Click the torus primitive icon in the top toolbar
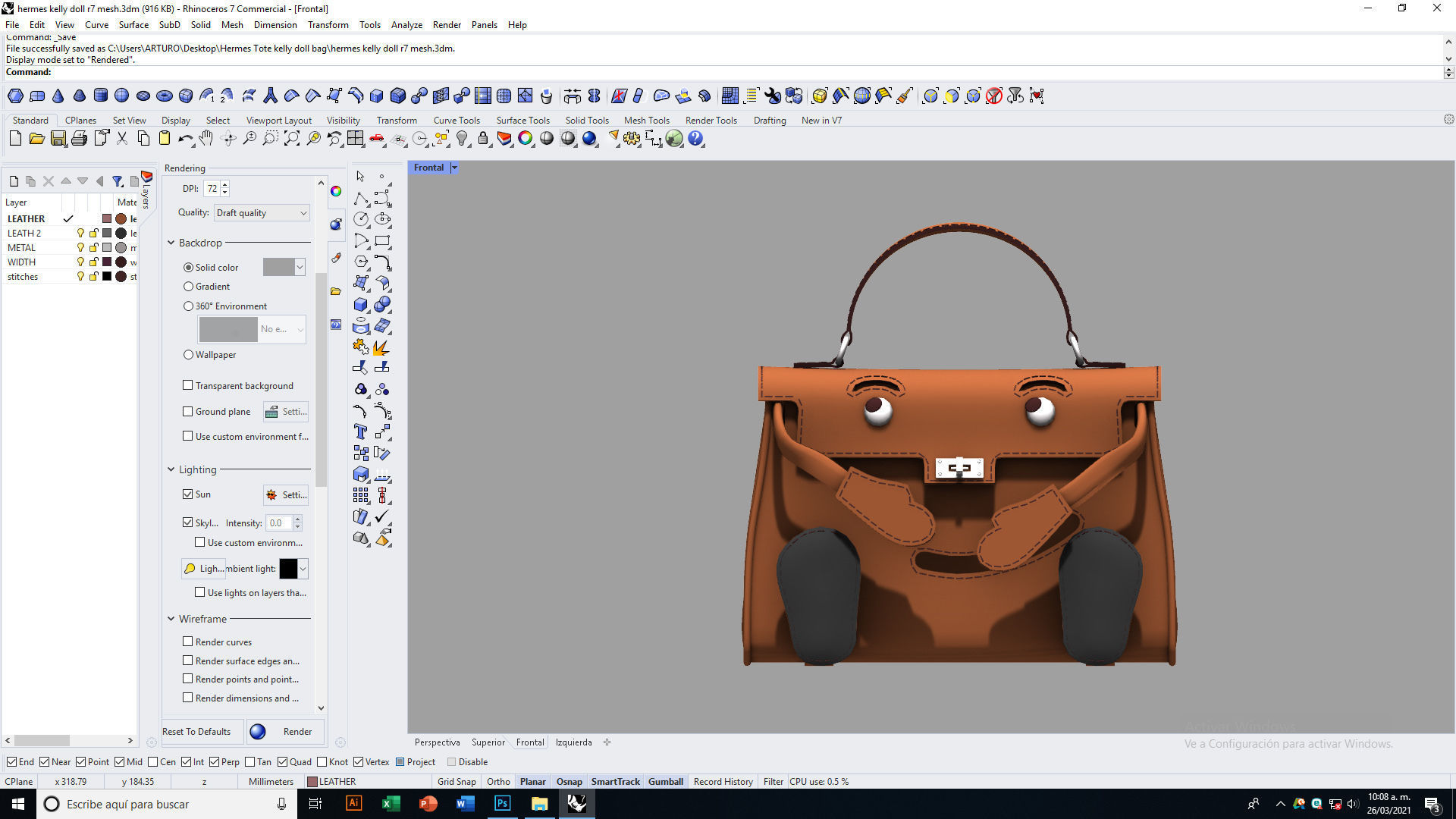The width and height of the screenshot is (1456, 819). (165, 96)
